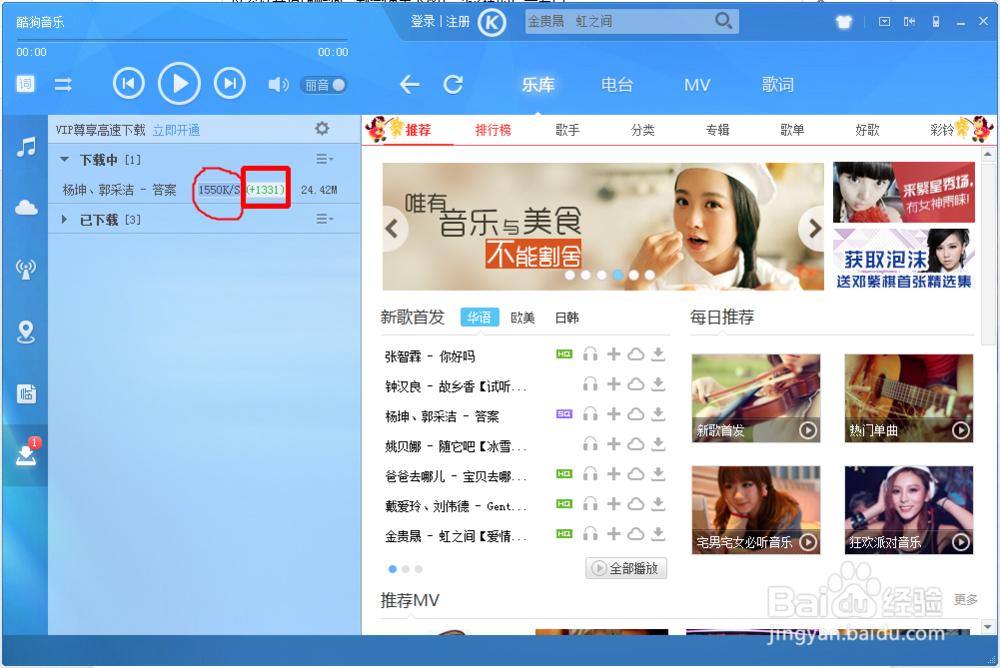1000x668 pixels.
Task: Focus the song search input field
Action: (619, 21)
